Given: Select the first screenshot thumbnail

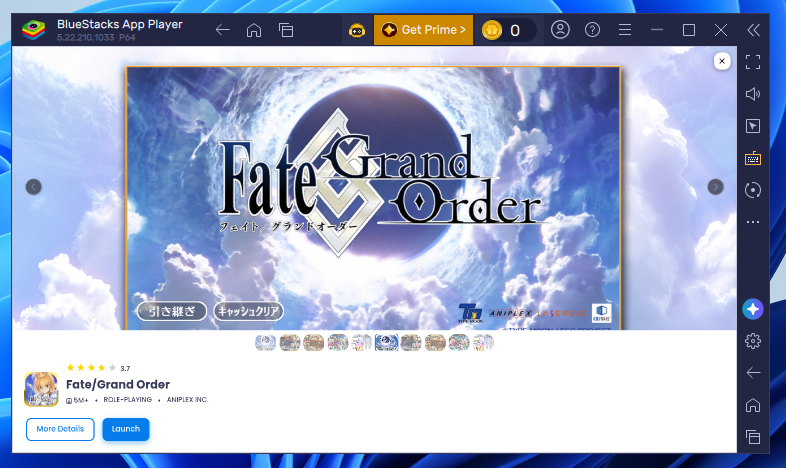Looking at the screenshot, I should (265, 343).
